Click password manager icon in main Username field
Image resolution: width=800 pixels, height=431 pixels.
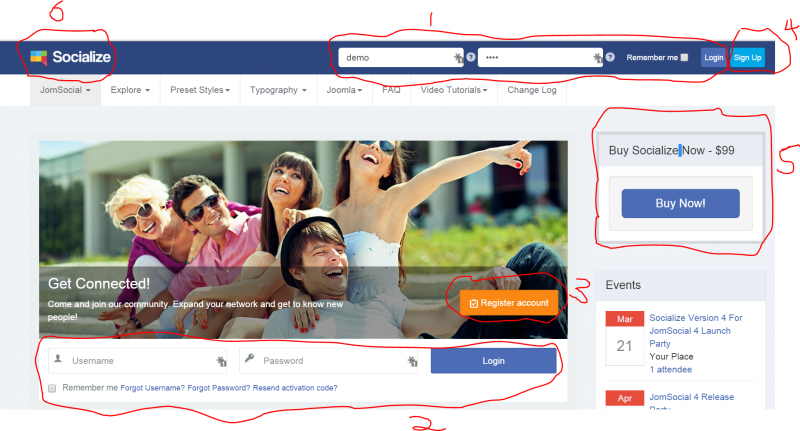[221, 361]
